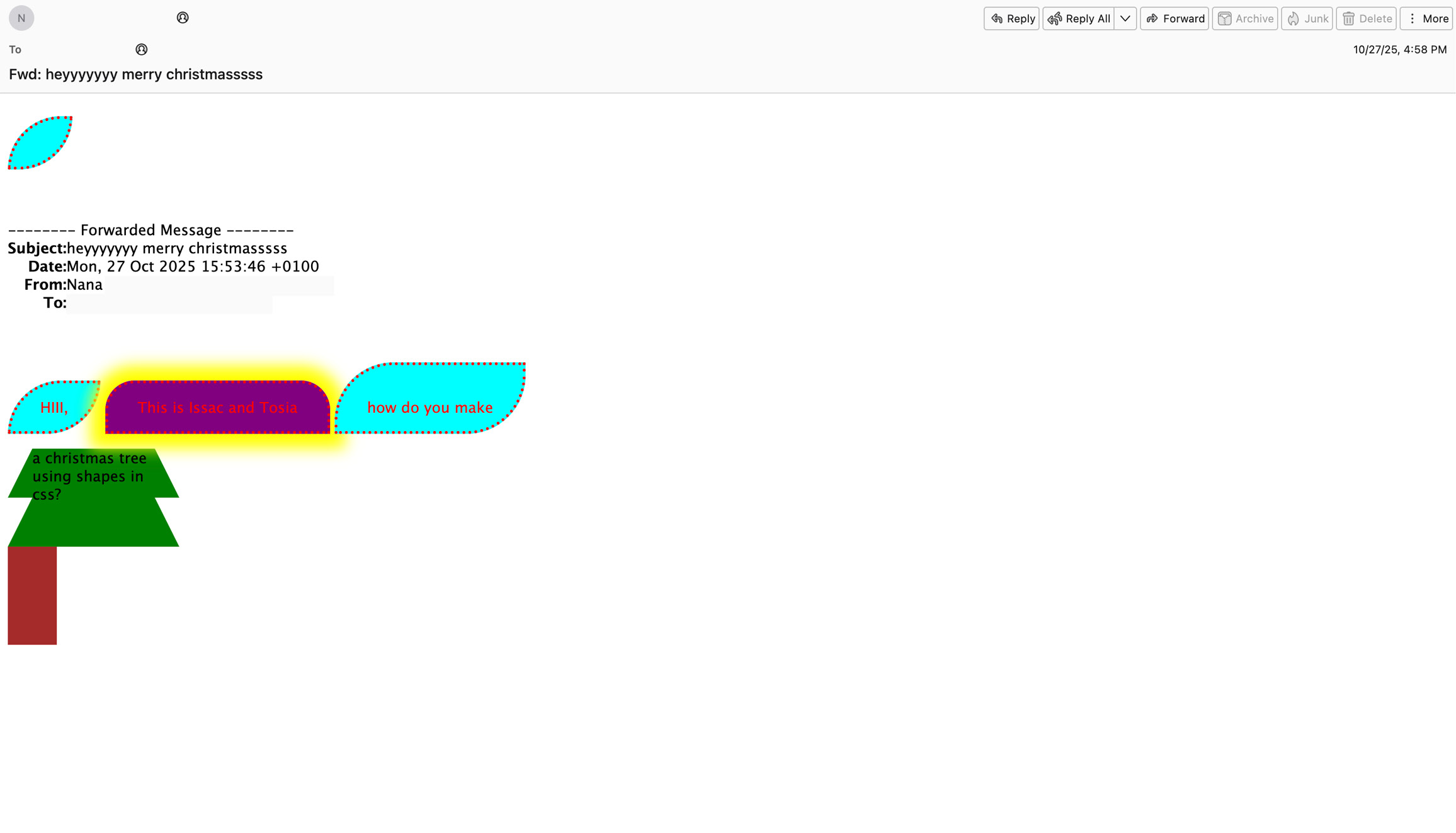Viewport: 1456px width, 833px height.
Task: Open the More actions menu
Action: [1426, 19]
